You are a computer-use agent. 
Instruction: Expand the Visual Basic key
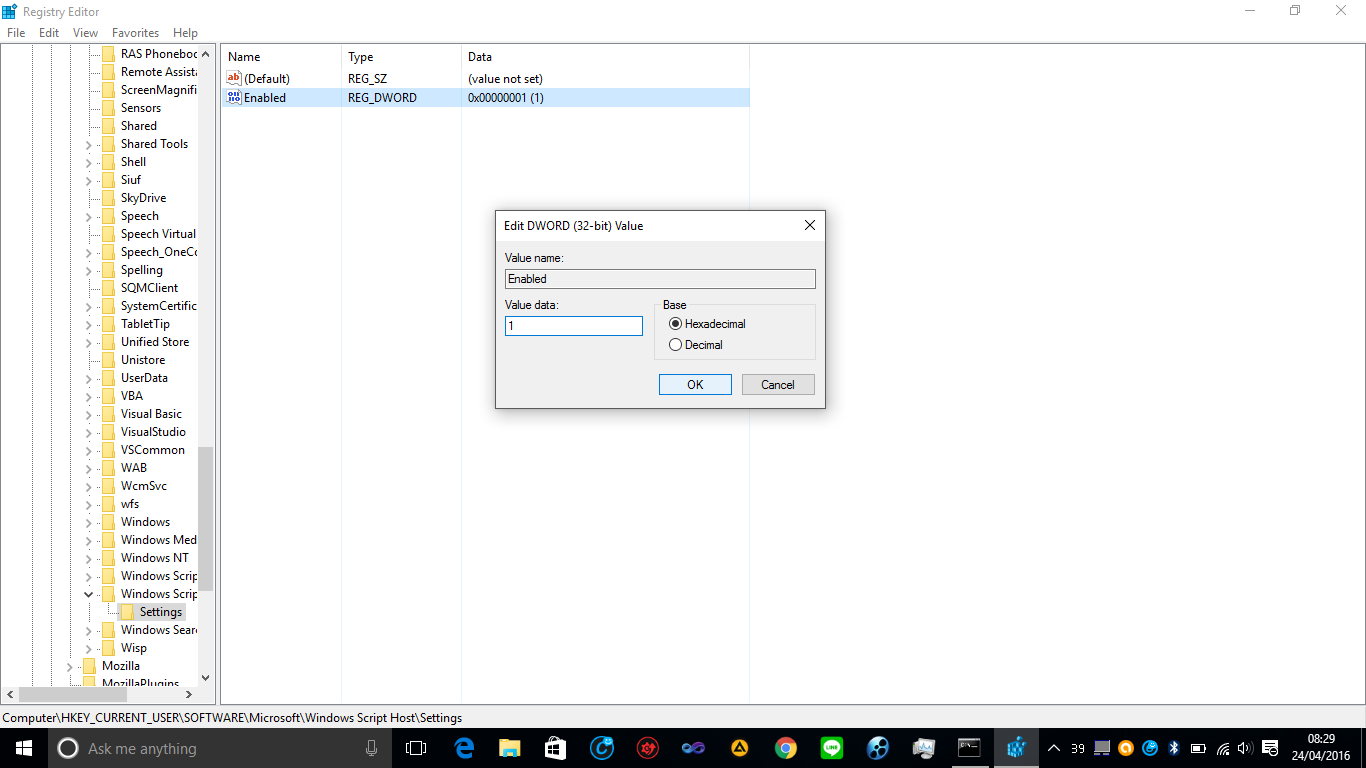pyautogui.click(x=88, y=415)
